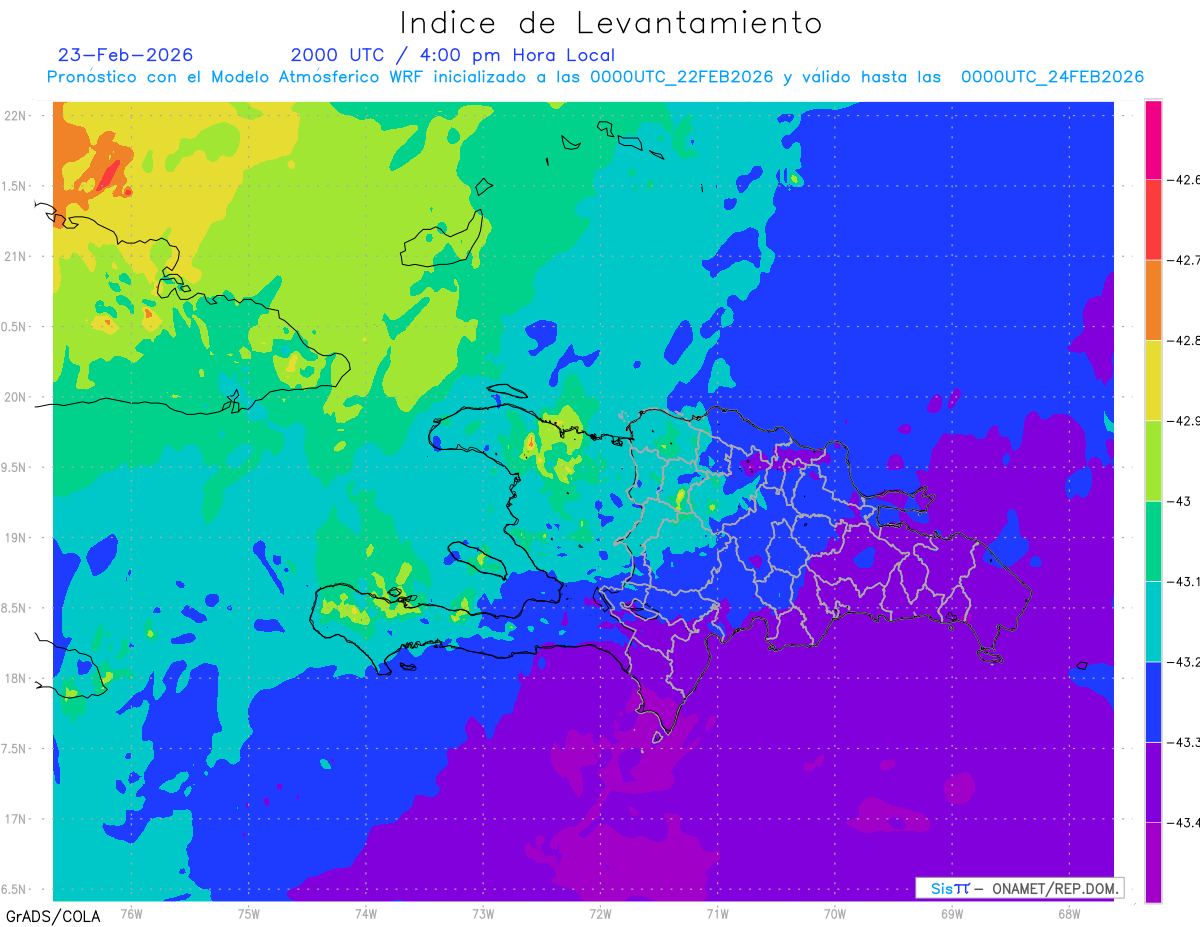Choose the yellow-green swatch below -42.9
1200x927 pixels.
pos(1153,460)
